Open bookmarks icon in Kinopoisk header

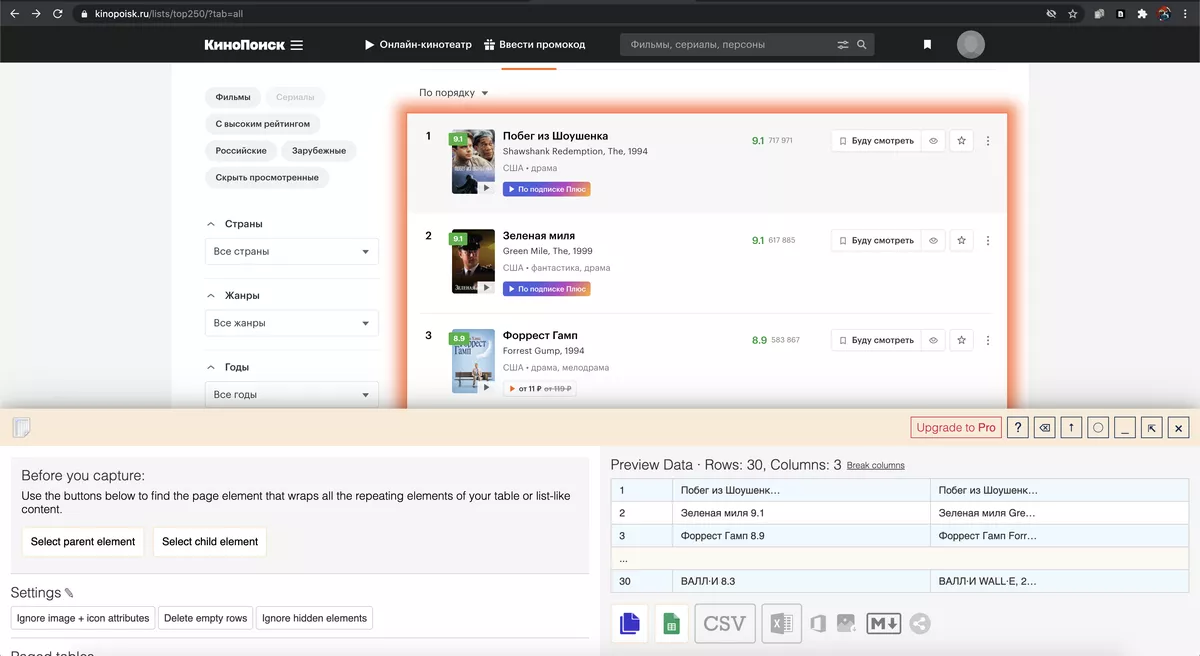[927, 45]
